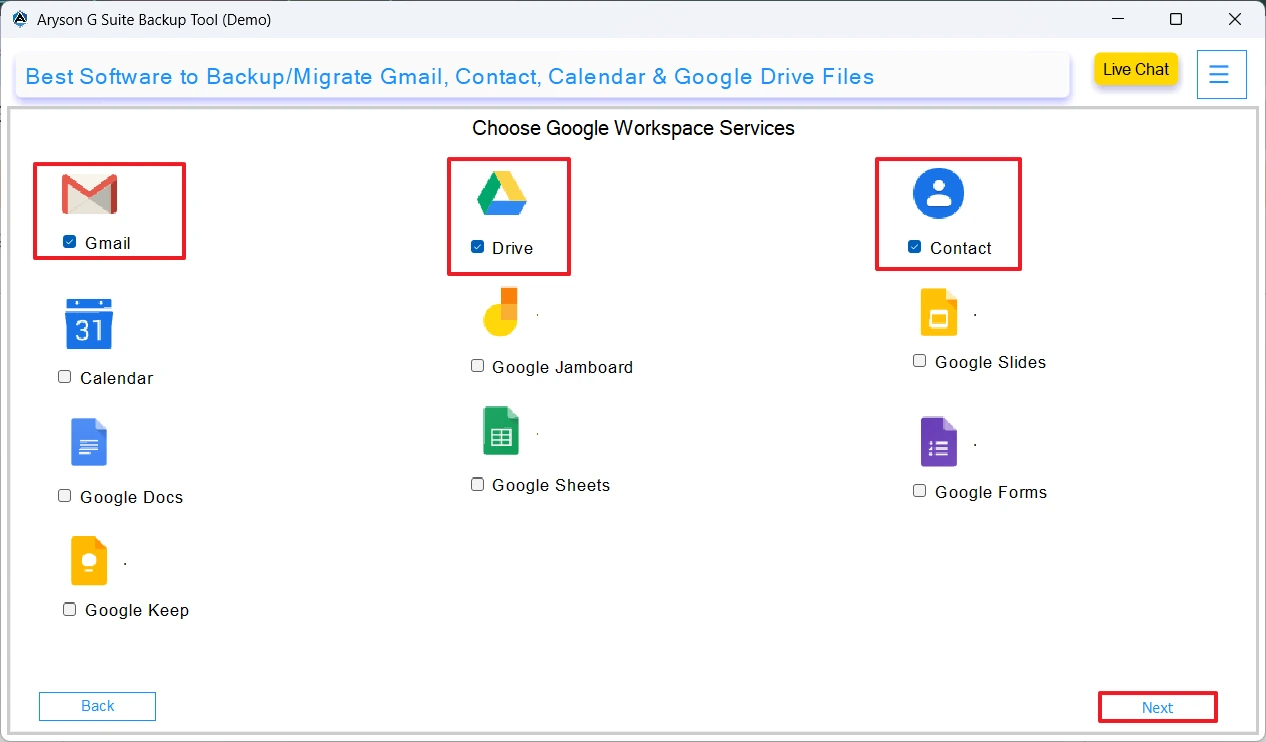Maximize the Aryson G Suite Backup window
This screenshot has height=742, width=1266.
click(x=1176, y=19)
